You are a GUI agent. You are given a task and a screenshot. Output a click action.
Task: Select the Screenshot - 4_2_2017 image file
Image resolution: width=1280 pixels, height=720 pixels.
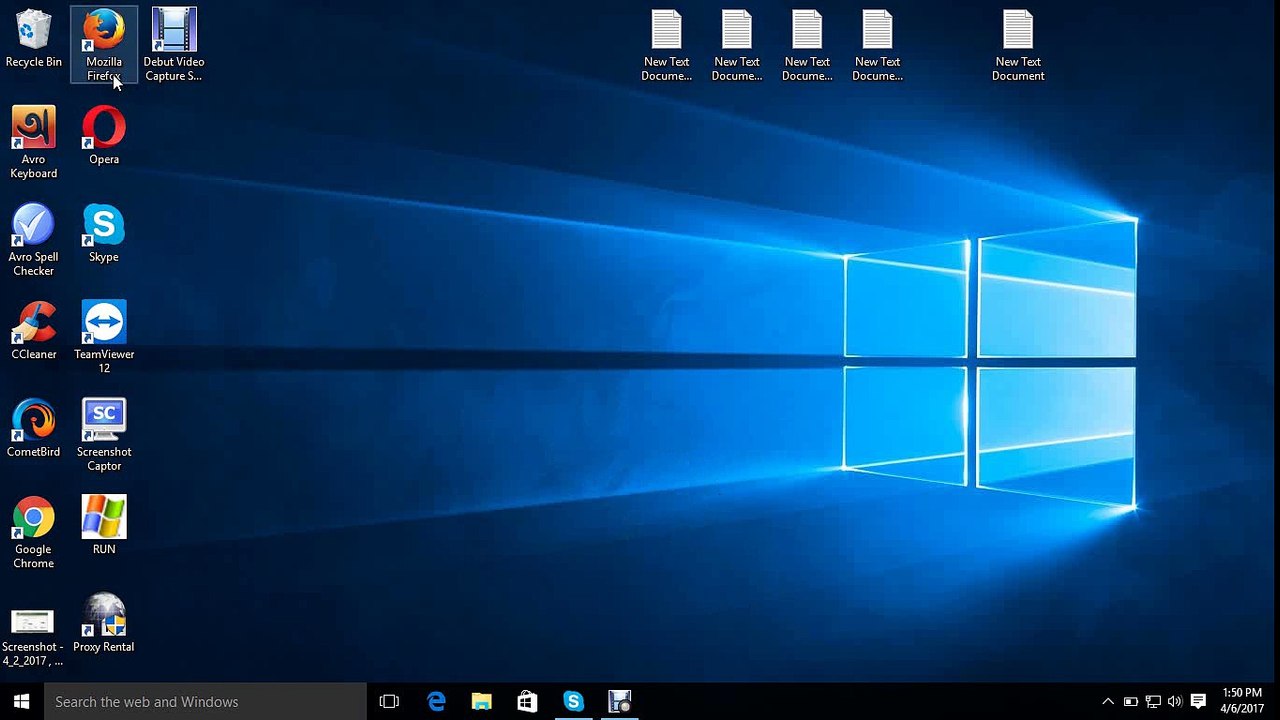click(x=32, y=637)
